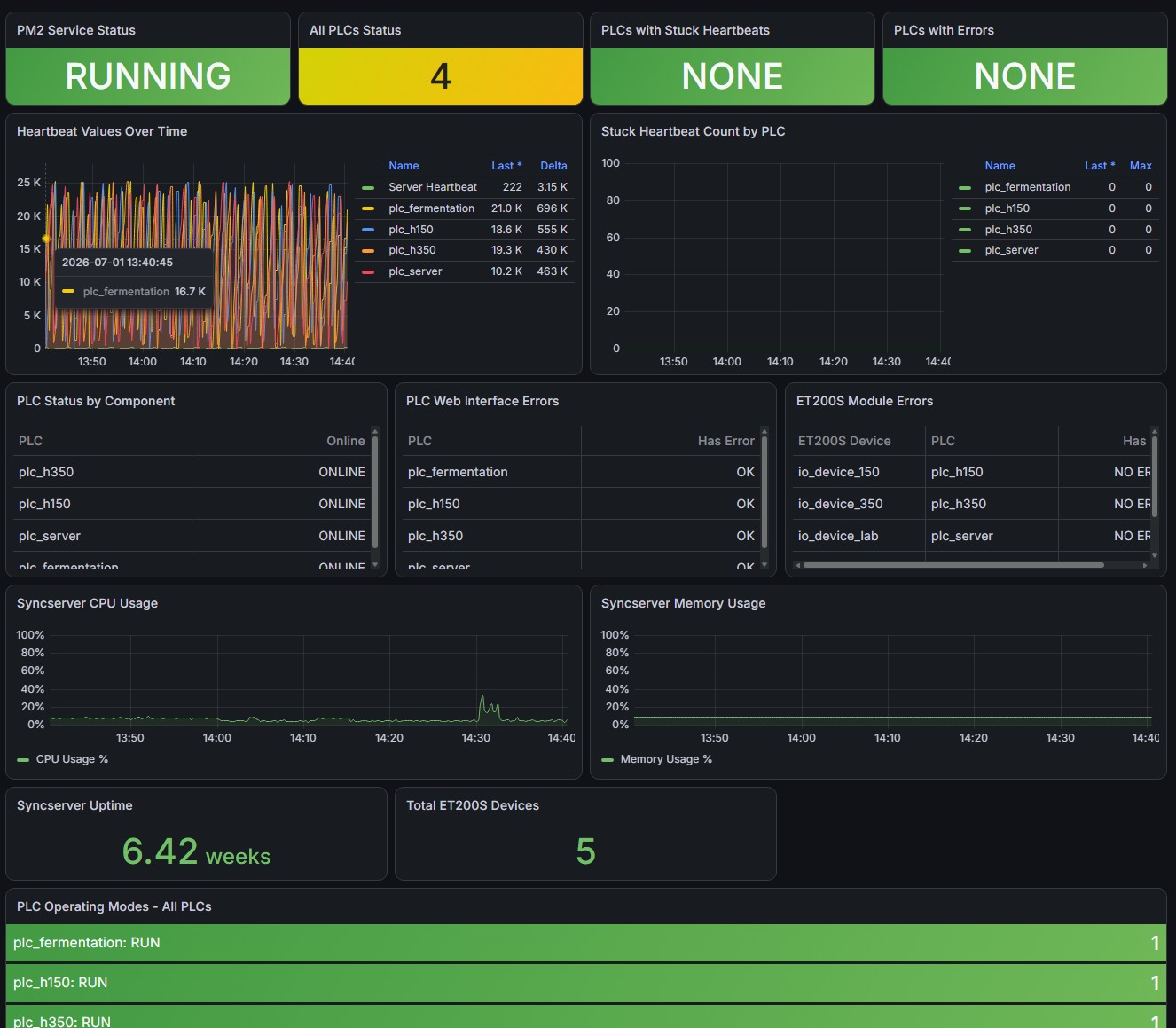This screenshot has height=1028, width=1176.
Task: Click yellow plc_fermentation swatch in Heartbeat Values legend
Action: (x=368, y=208)
